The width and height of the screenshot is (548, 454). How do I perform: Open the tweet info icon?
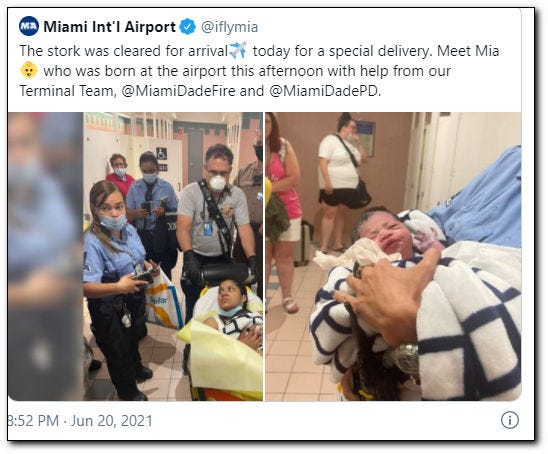tap(510, 420)
